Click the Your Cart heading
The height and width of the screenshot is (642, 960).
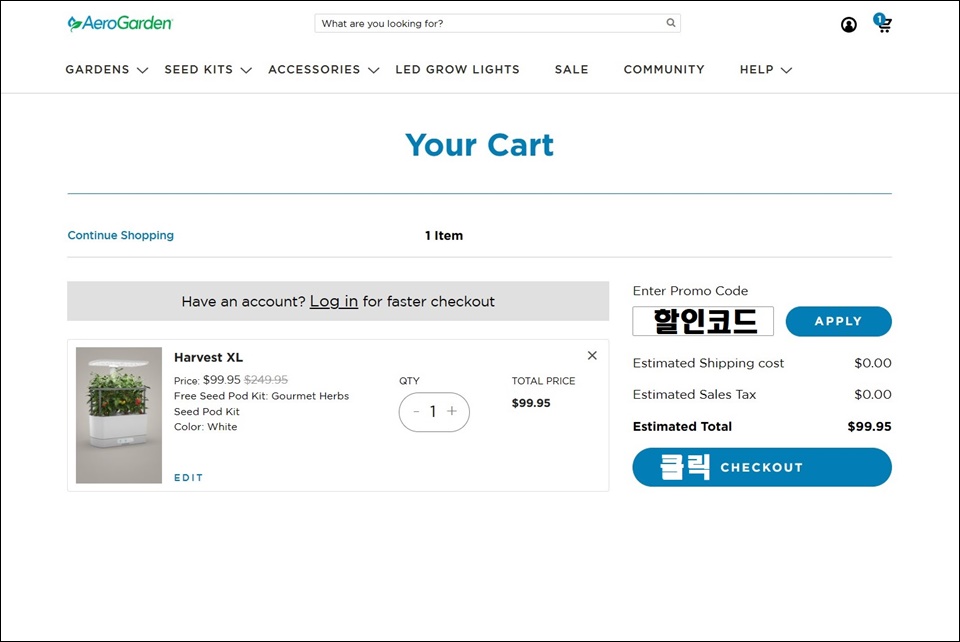click(479, 145)
